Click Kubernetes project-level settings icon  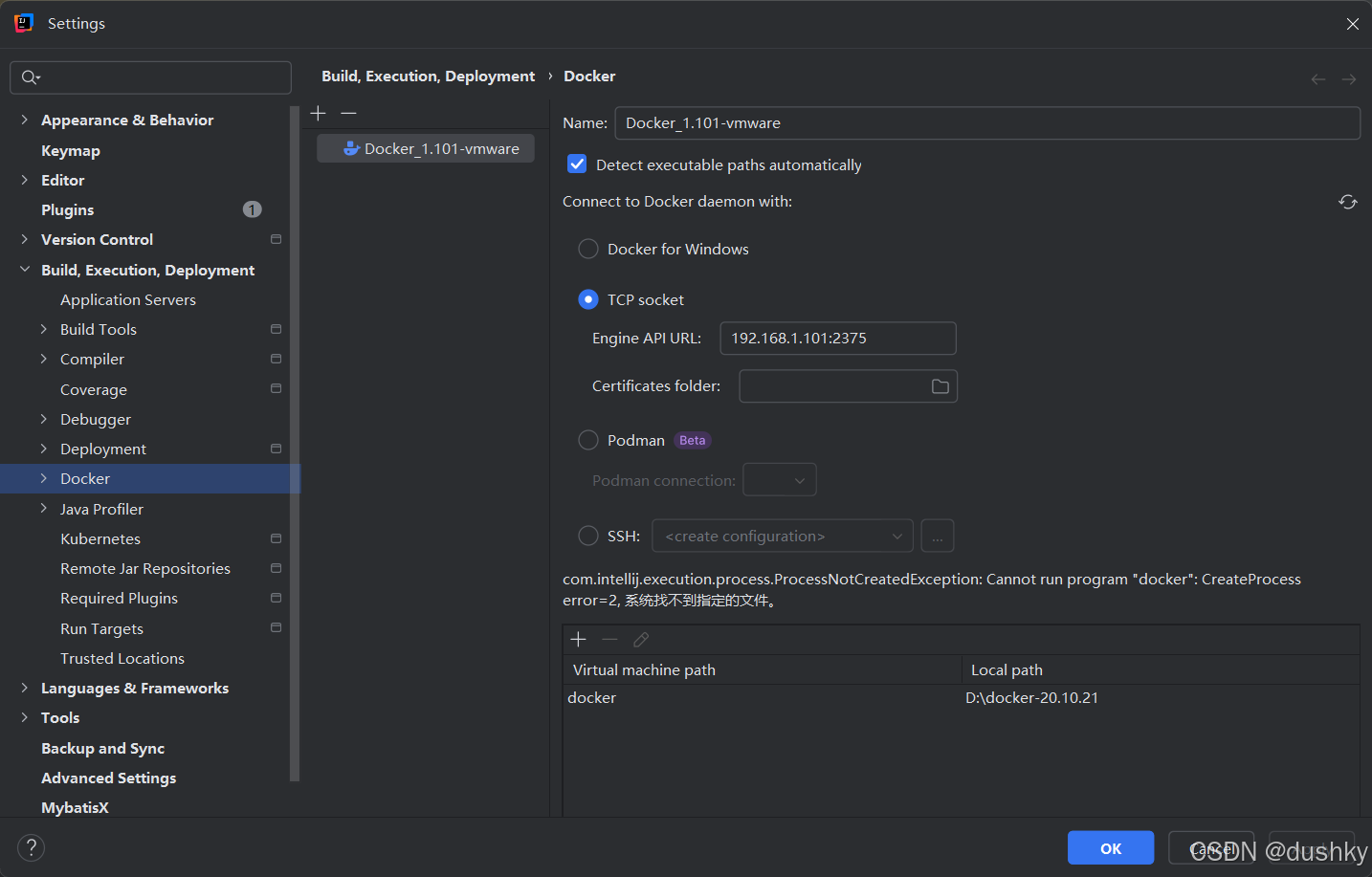pos(276,538)
